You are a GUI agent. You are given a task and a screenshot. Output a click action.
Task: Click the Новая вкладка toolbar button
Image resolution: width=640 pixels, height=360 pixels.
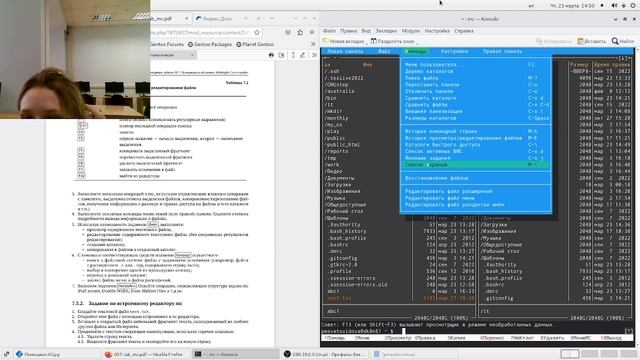point(343,41)
